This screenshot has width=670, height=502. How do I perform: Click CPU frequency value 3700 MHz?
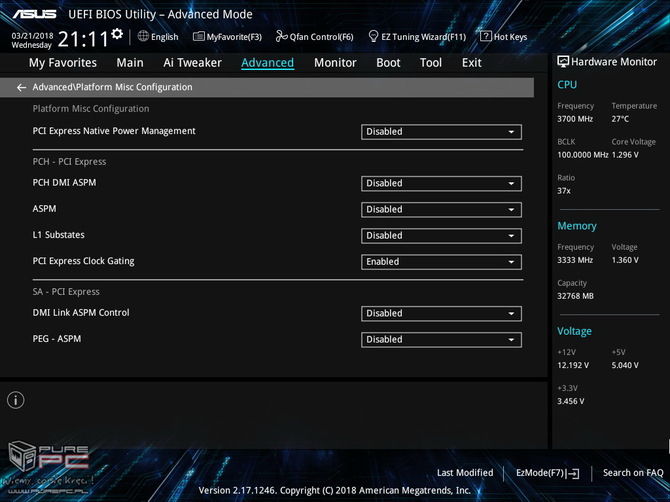coord(575,119)
